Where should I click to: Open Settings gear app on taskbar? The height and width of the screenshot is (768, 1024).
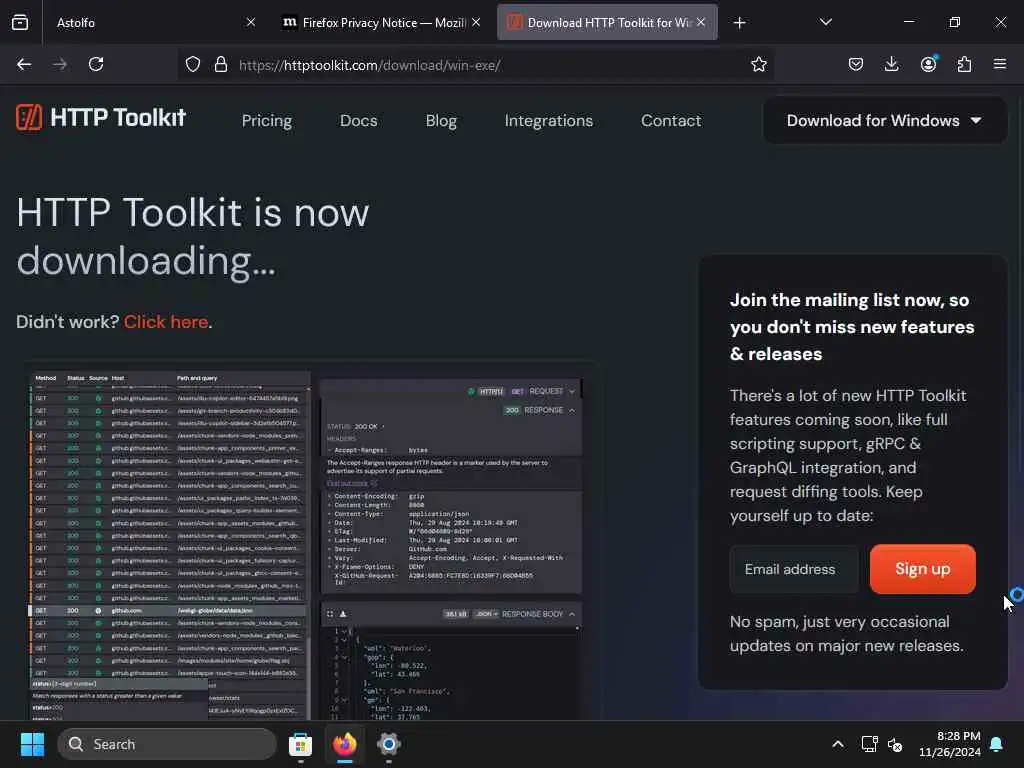[389, 744]
